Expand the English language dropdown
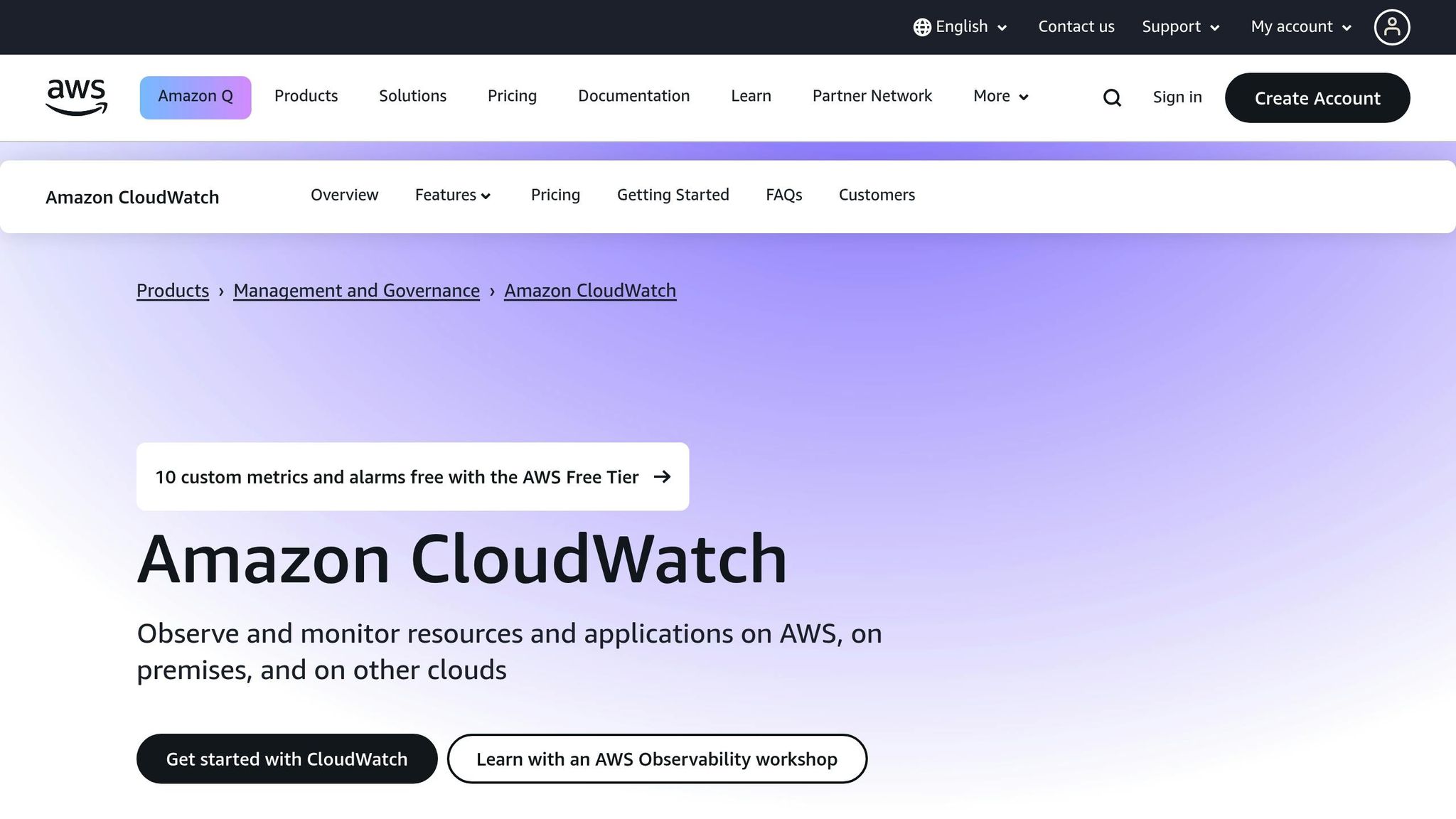1456x819 pixels. [x=960, y=27]
